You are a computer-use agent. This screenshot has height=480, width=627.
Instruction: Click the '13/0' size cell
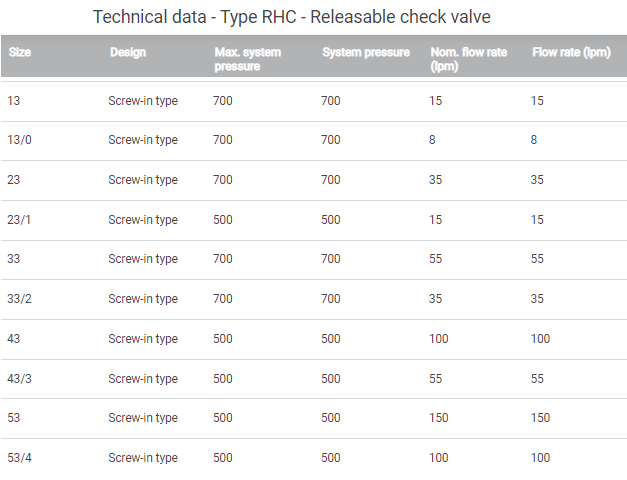(x=20, y=140)
